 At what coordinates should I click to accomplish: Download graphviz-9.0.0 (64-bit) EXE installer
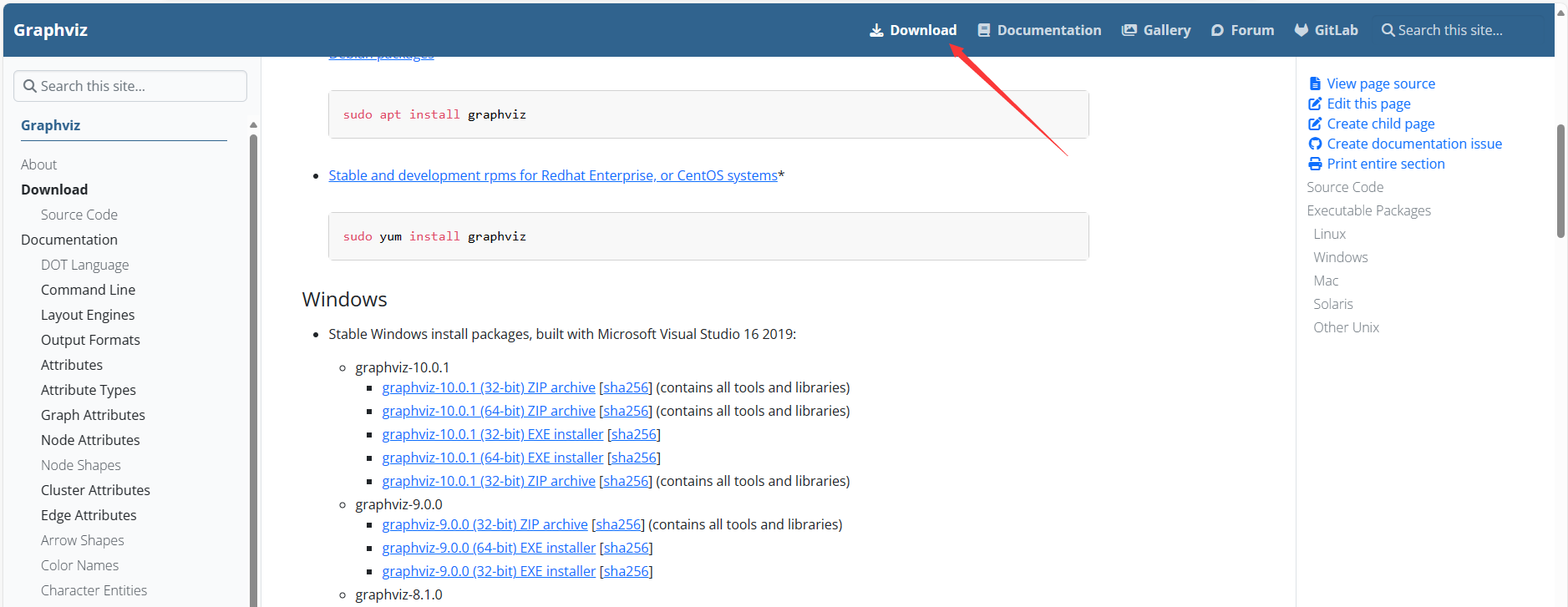489,548
